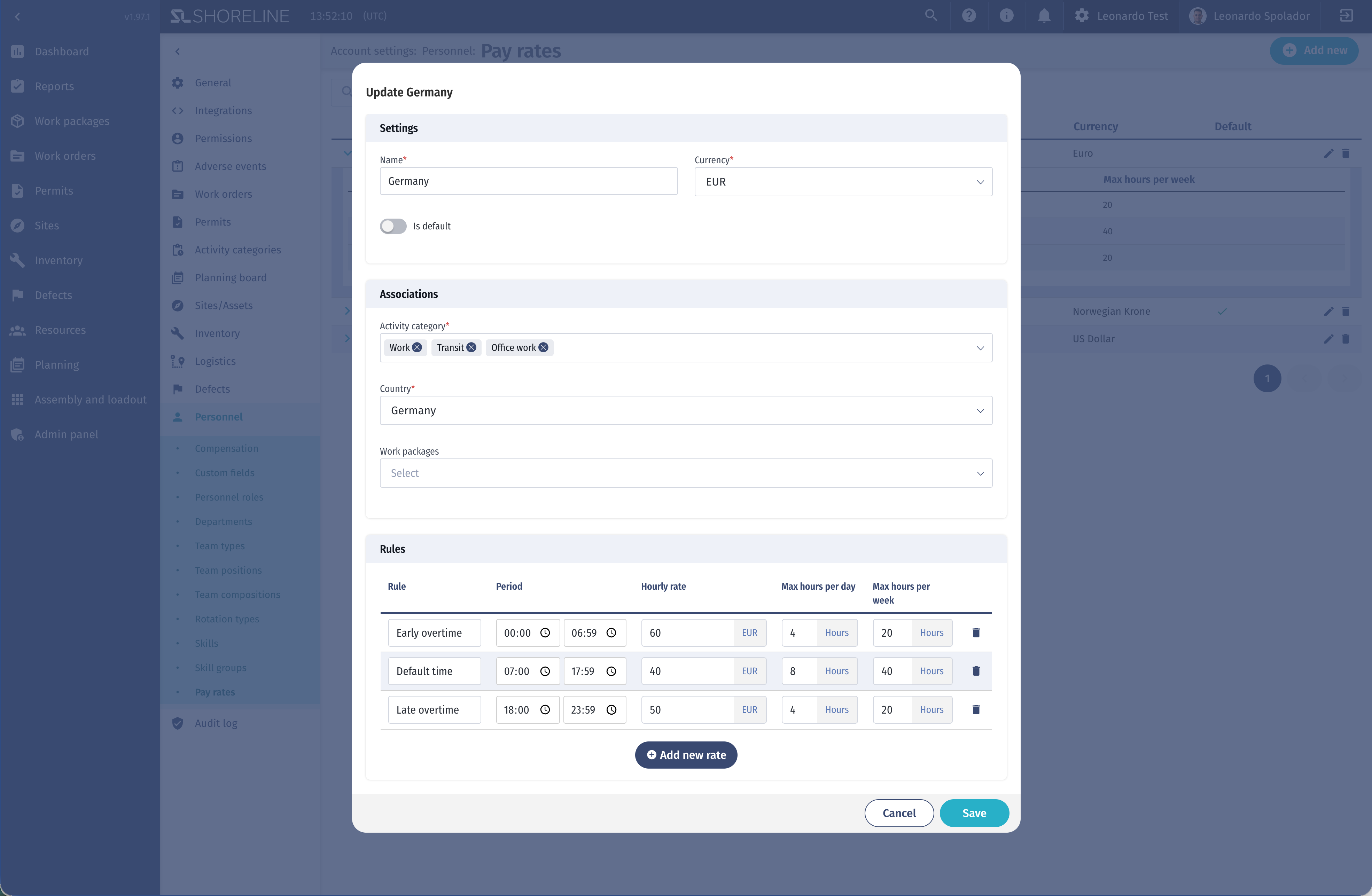This screenshot has height=896, width=1372.
Task: Open the Work packages select dropdown
Action: [x=685, y=473]
